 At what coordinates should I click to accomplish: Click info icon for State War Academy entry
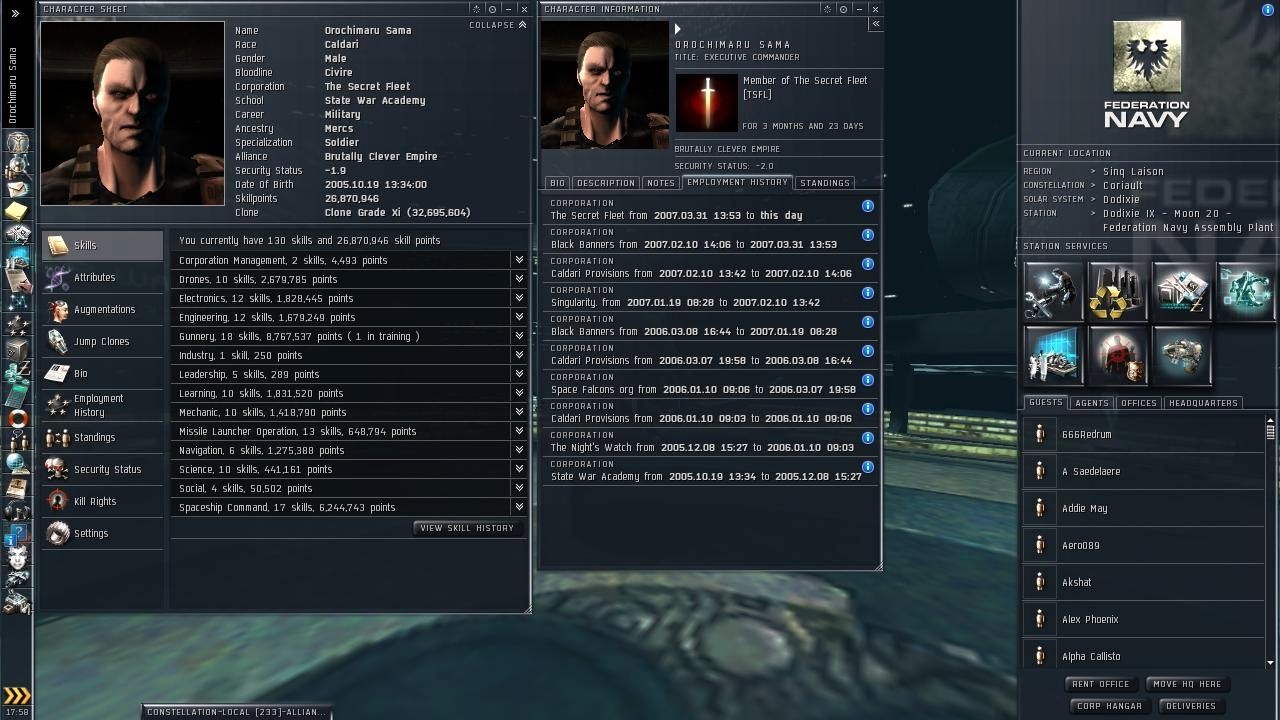coord(868,467)
